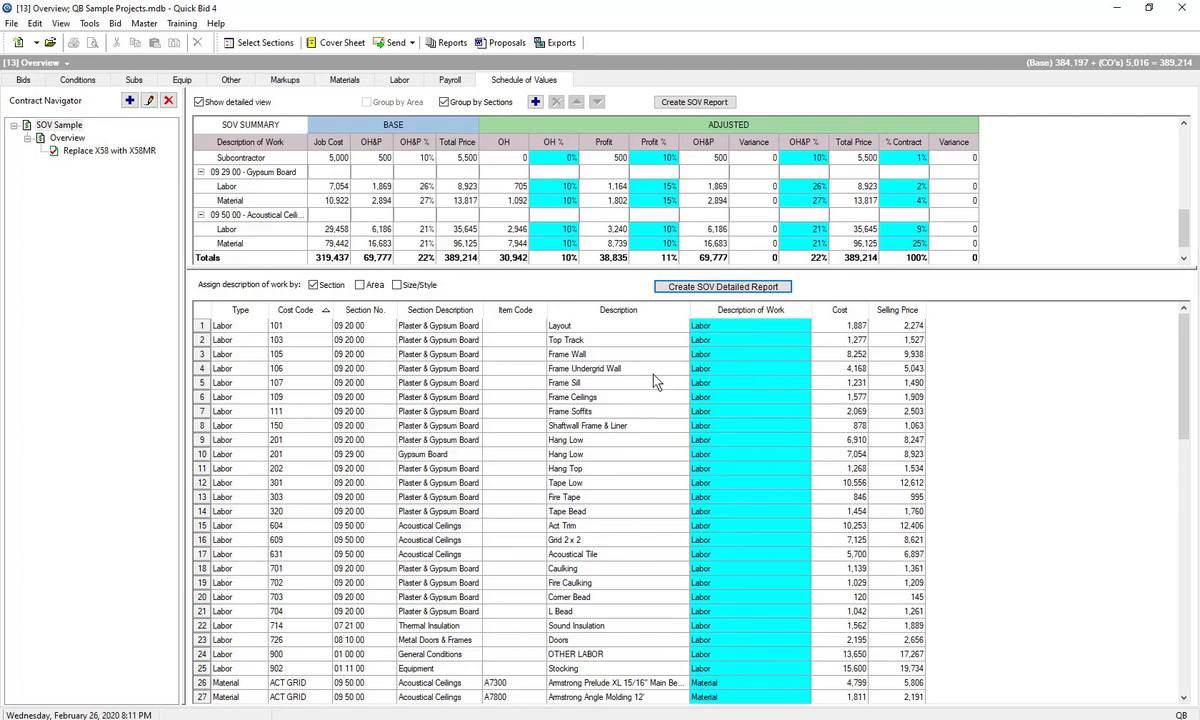Enable the Size/Style checkbox
The width and height of the screenshot is (1200, 720).
tap(397, 285)
